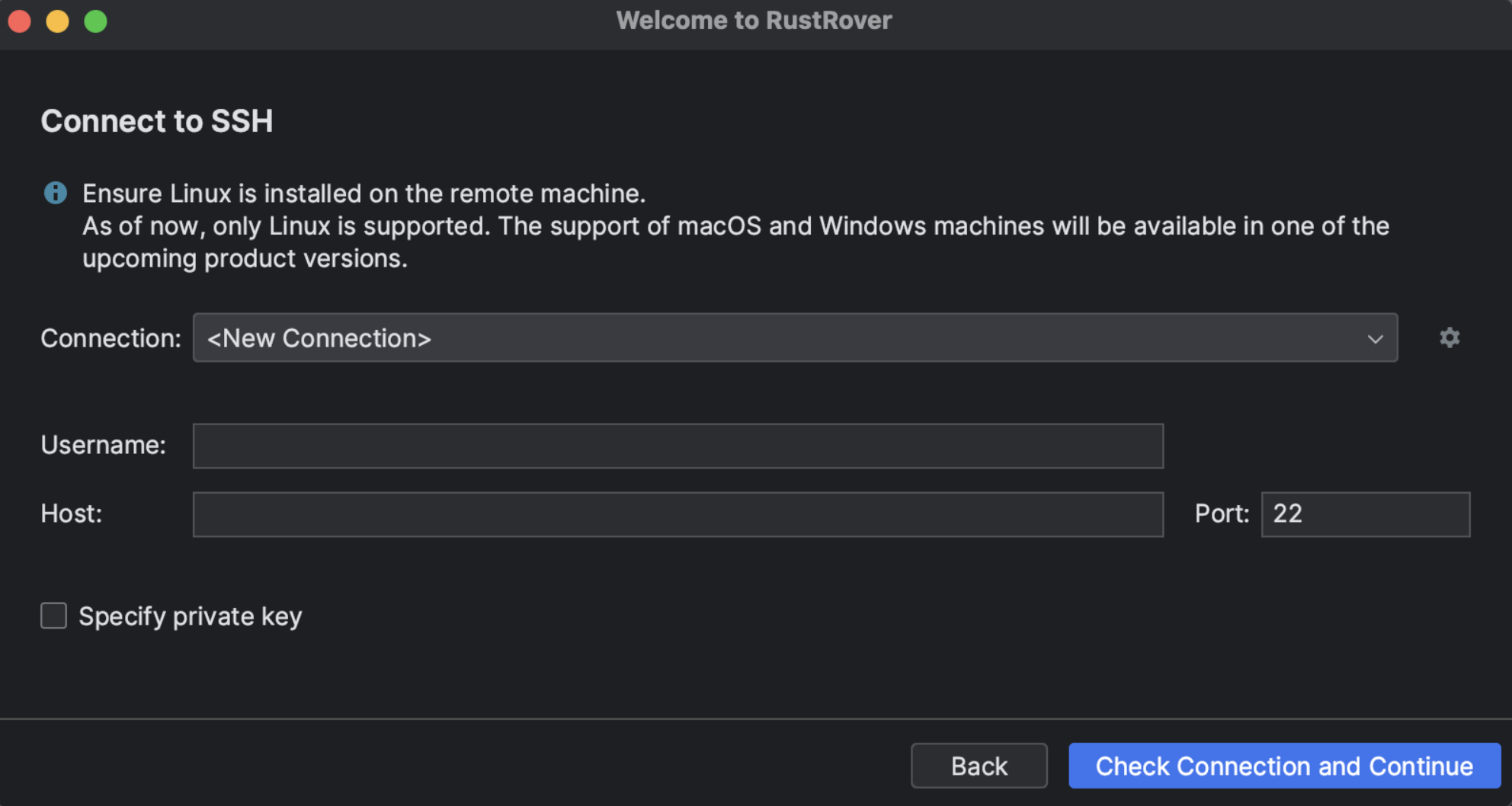
Task: Minimize the window with yellow button
Action: (58, 21)
